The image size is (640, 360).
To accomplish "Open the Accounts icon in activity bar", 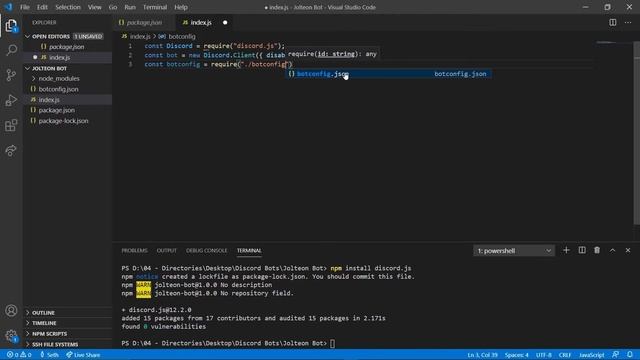I will [11, 311].
